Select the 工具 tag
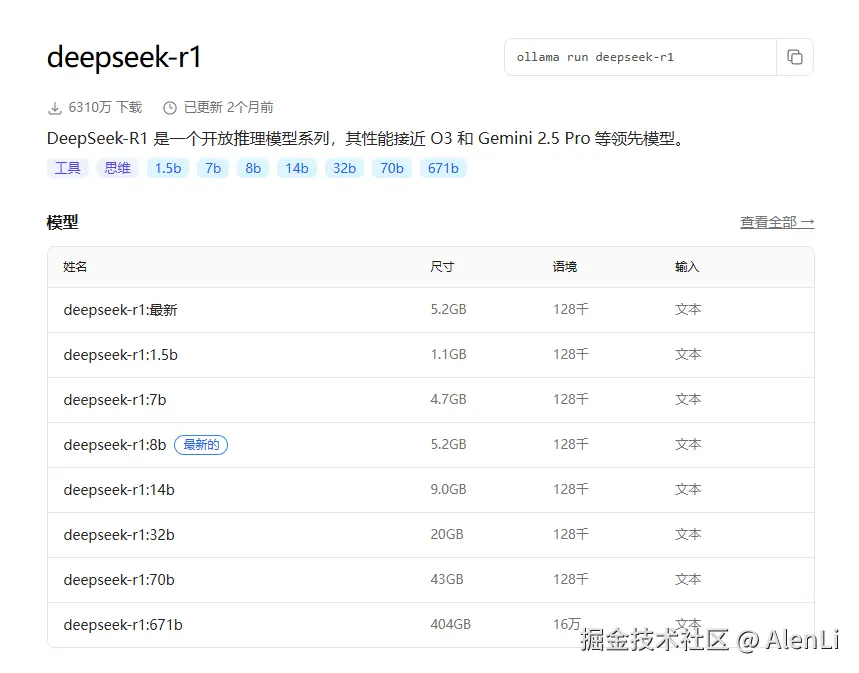This screenshot has width=859, height=673. pos(67,168)
